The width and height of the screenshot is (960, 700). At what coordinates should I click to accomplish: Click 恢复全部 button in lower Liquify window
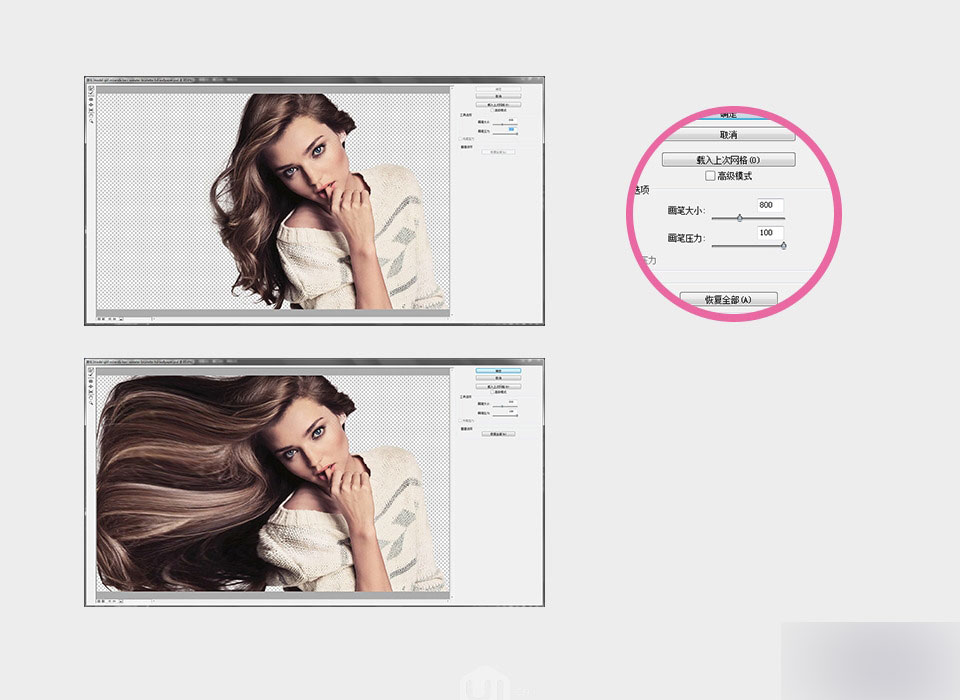[498, 434]
